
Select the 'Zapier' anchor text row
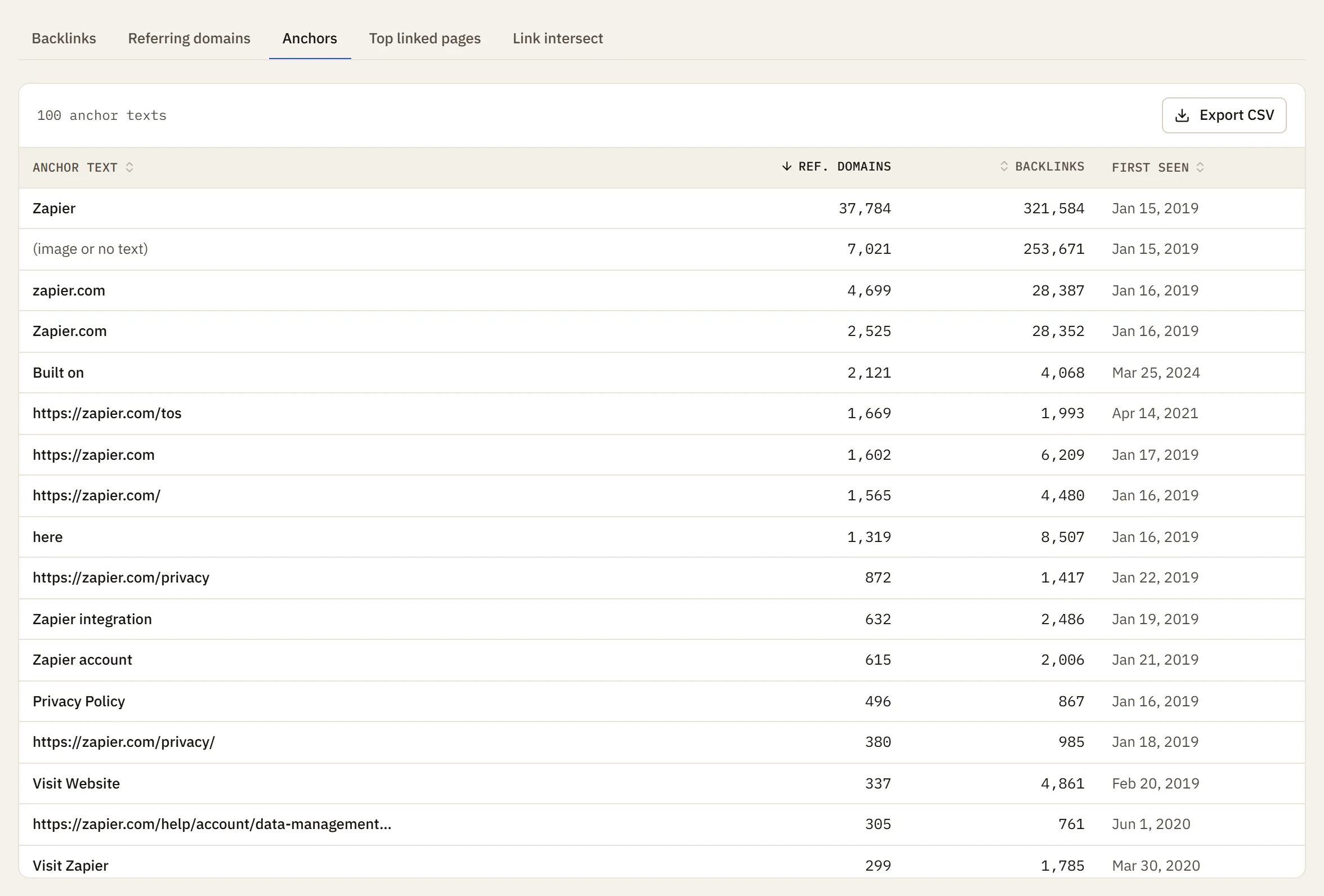tap(662, 208)
